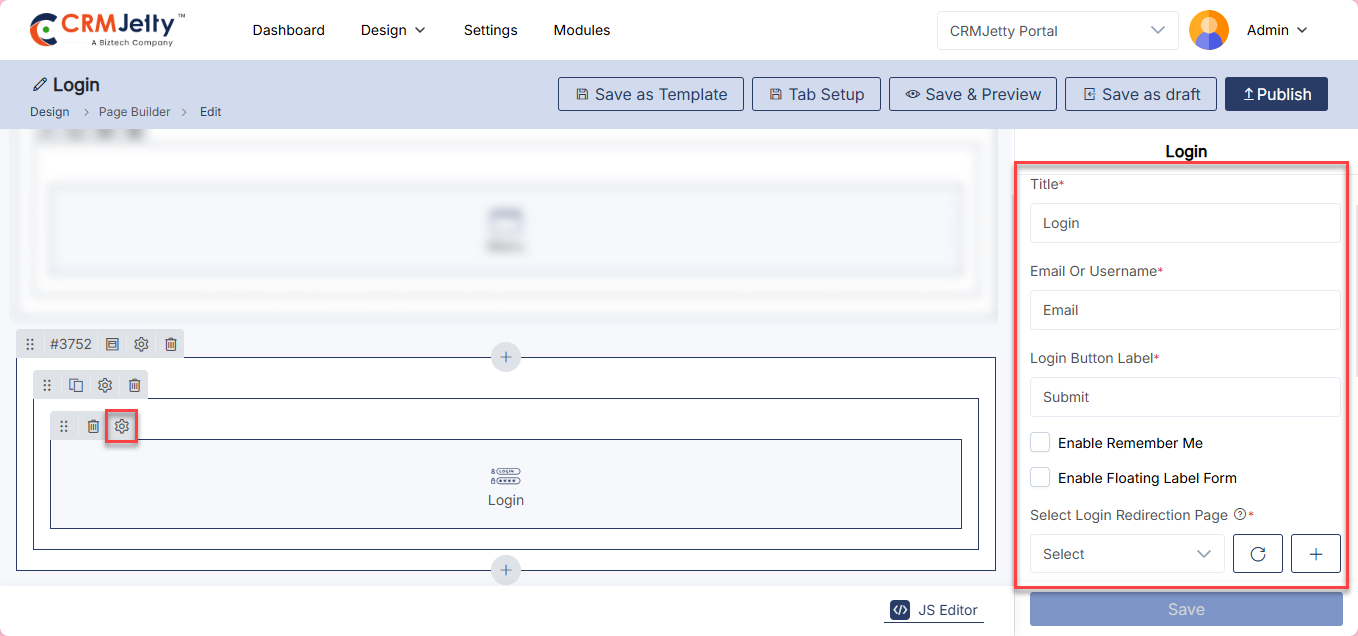Click the Publish button
The image size is (1358, 636).
pyautogui.click(x=1276, y=94)
